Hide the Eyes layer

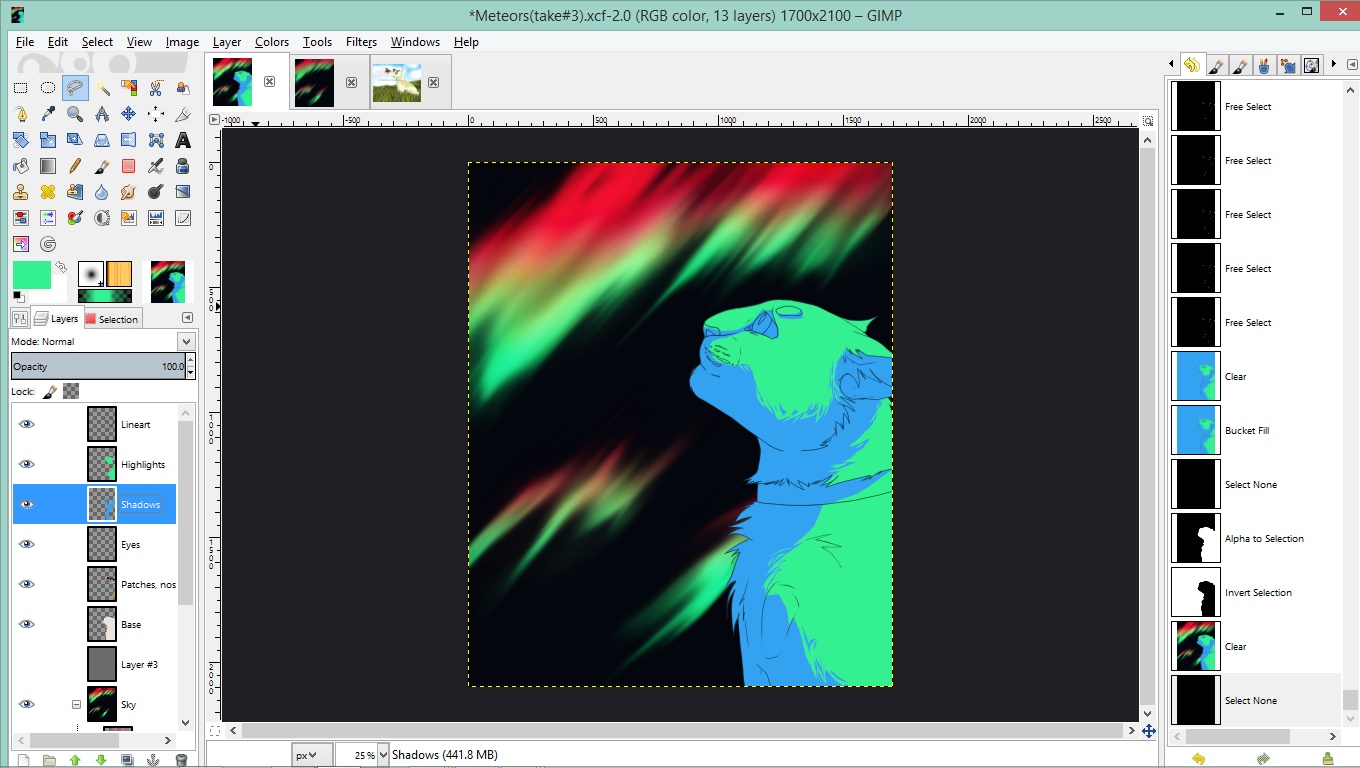point(27,544)
